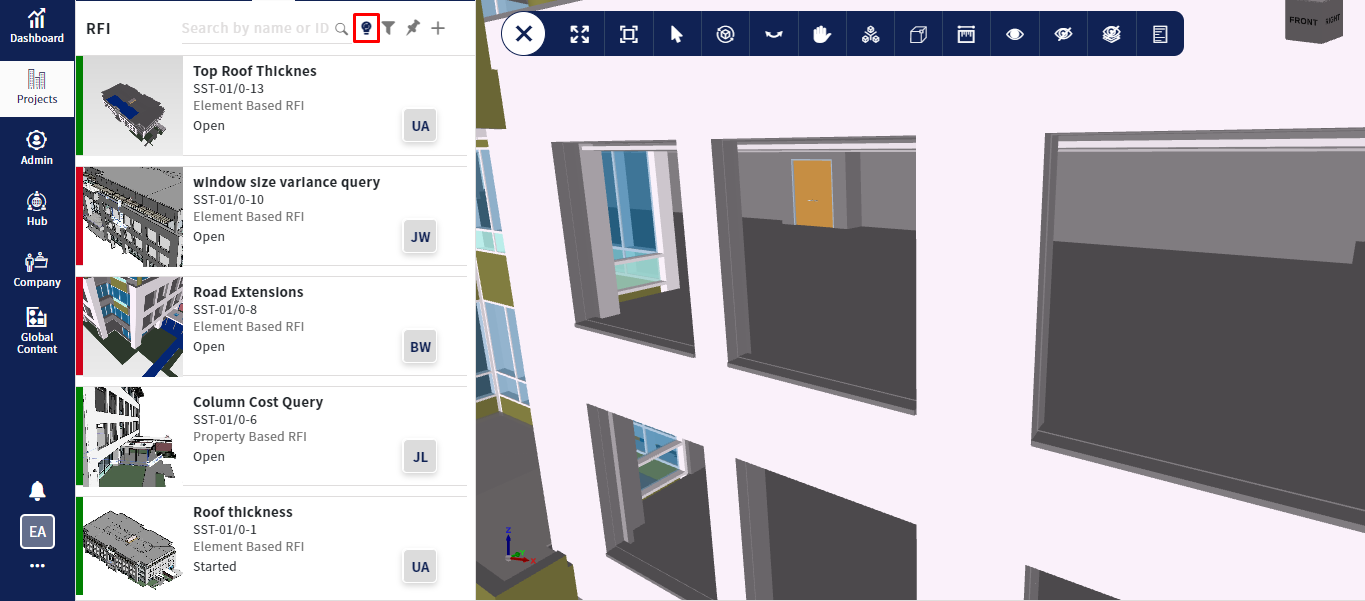Click the 'Open' status on Road Extensions

point(209,347)
